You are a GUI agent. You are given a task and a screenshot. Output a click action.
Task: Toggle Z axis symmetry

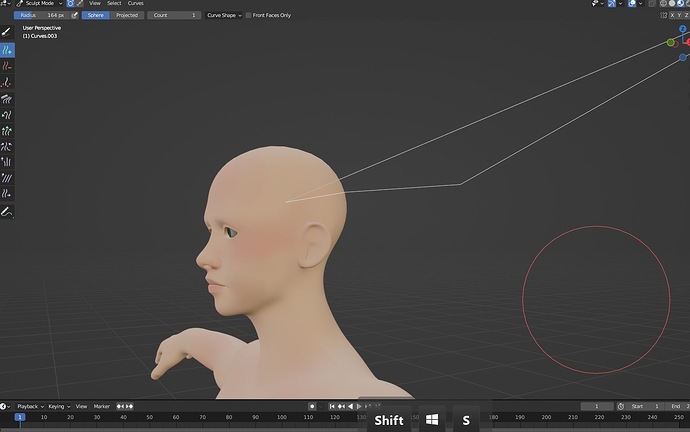(x=686, y=15)
